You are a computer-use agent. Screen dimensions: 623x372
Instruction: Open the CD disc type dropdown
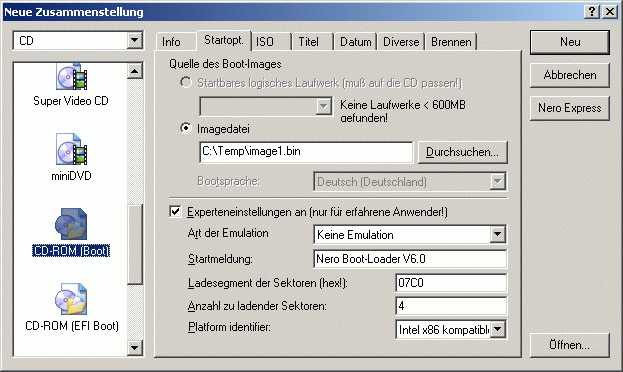pyautogui.click(x=135, y=40)
